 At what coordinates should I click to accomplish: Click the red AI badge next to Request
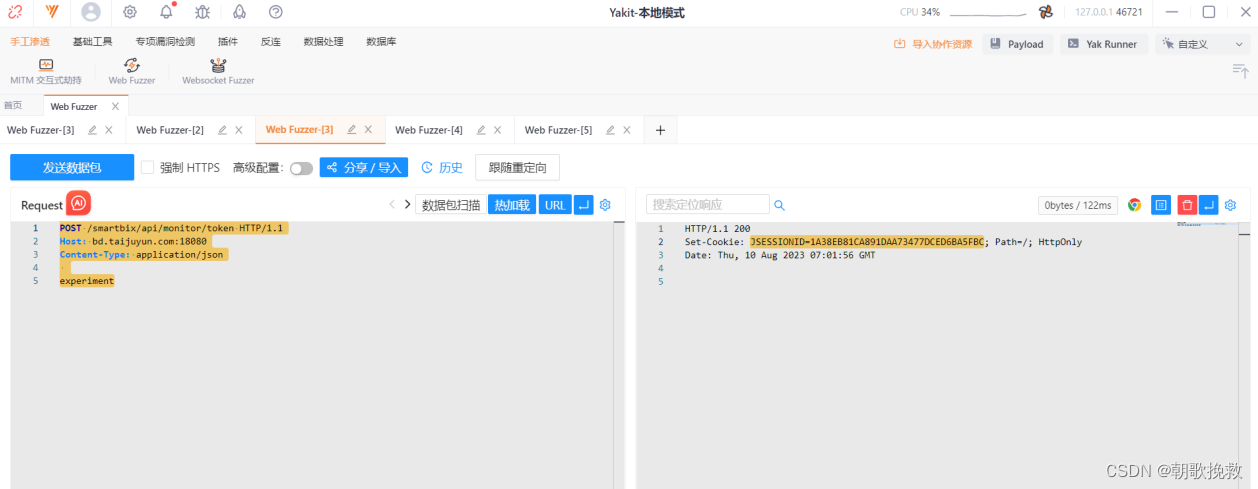79,203
